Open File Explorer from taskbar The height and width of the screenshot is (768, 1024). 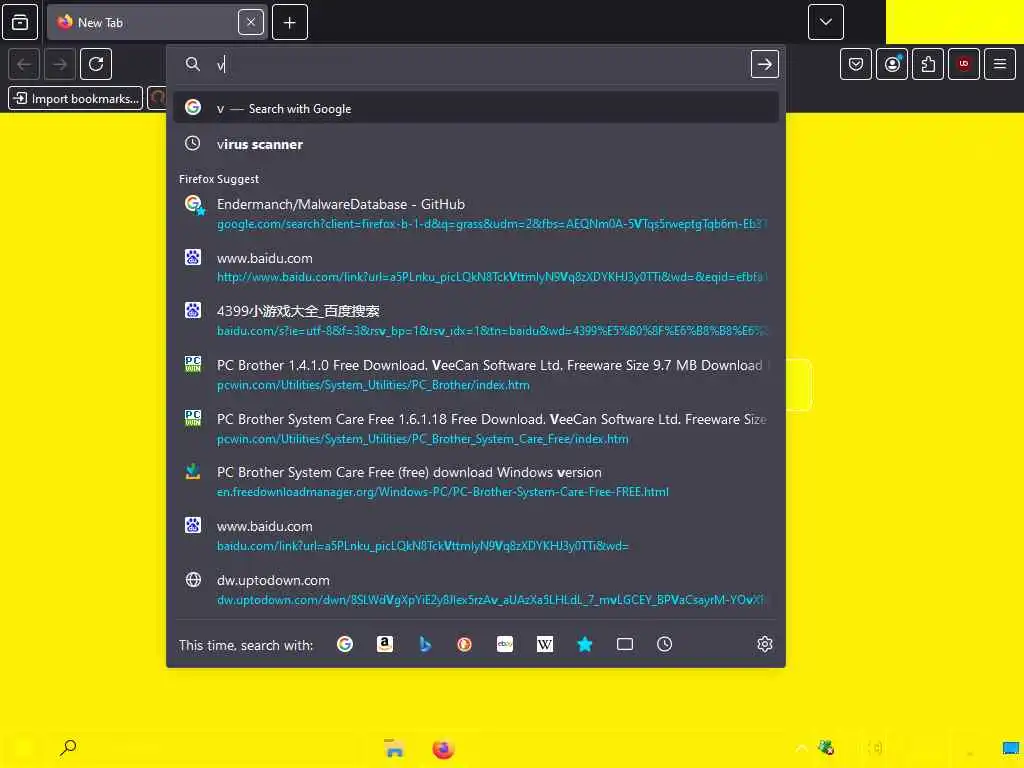(393, 748)
